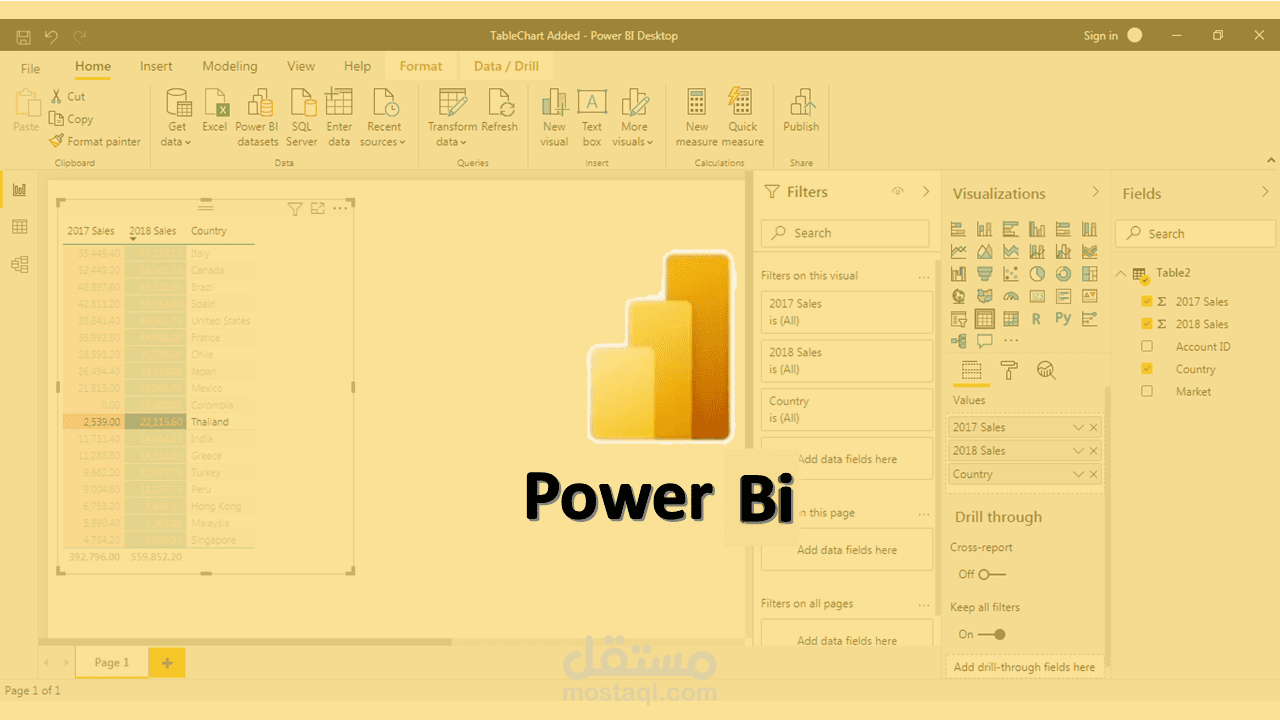The height and width of the screenshot is (720, 1280).
Task: Enable the Market field checkbox
Action: point(1147,391)
